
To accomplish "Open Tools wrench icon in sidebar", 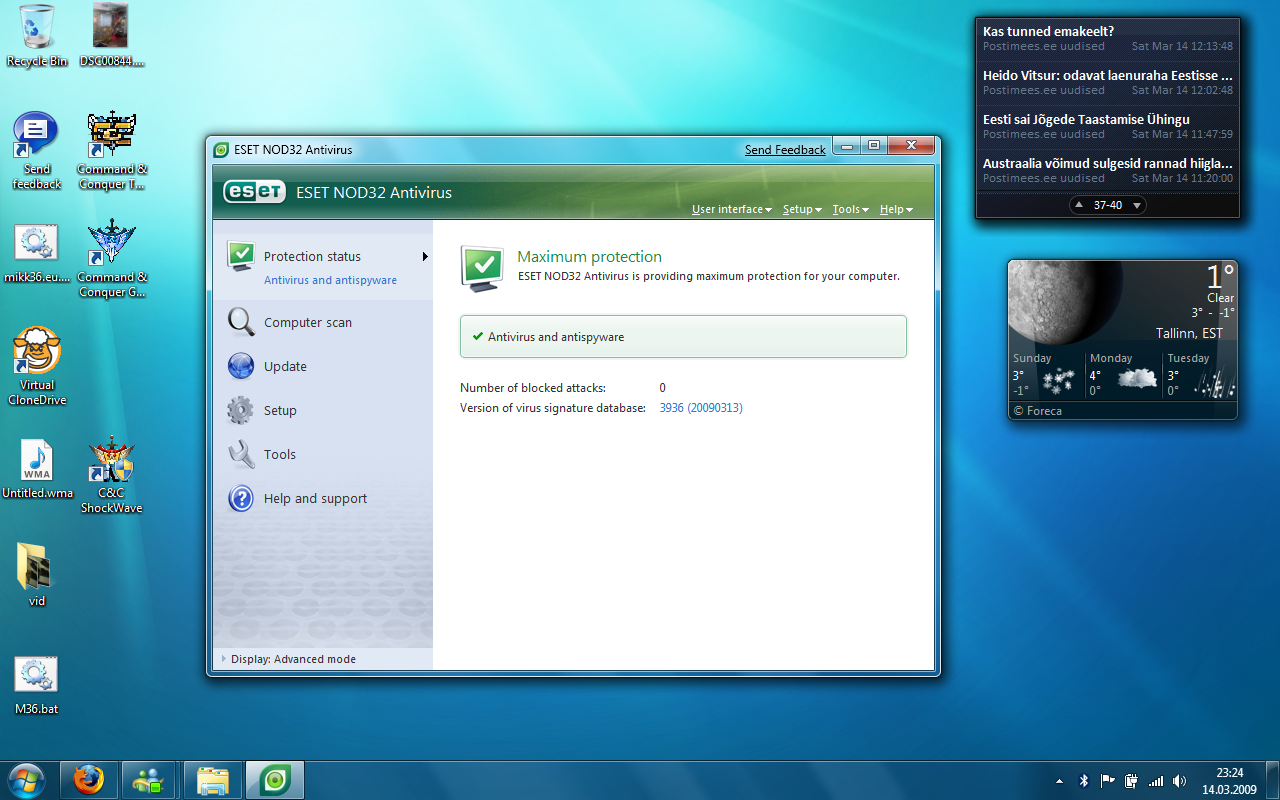I will click(x=241, y=454).
